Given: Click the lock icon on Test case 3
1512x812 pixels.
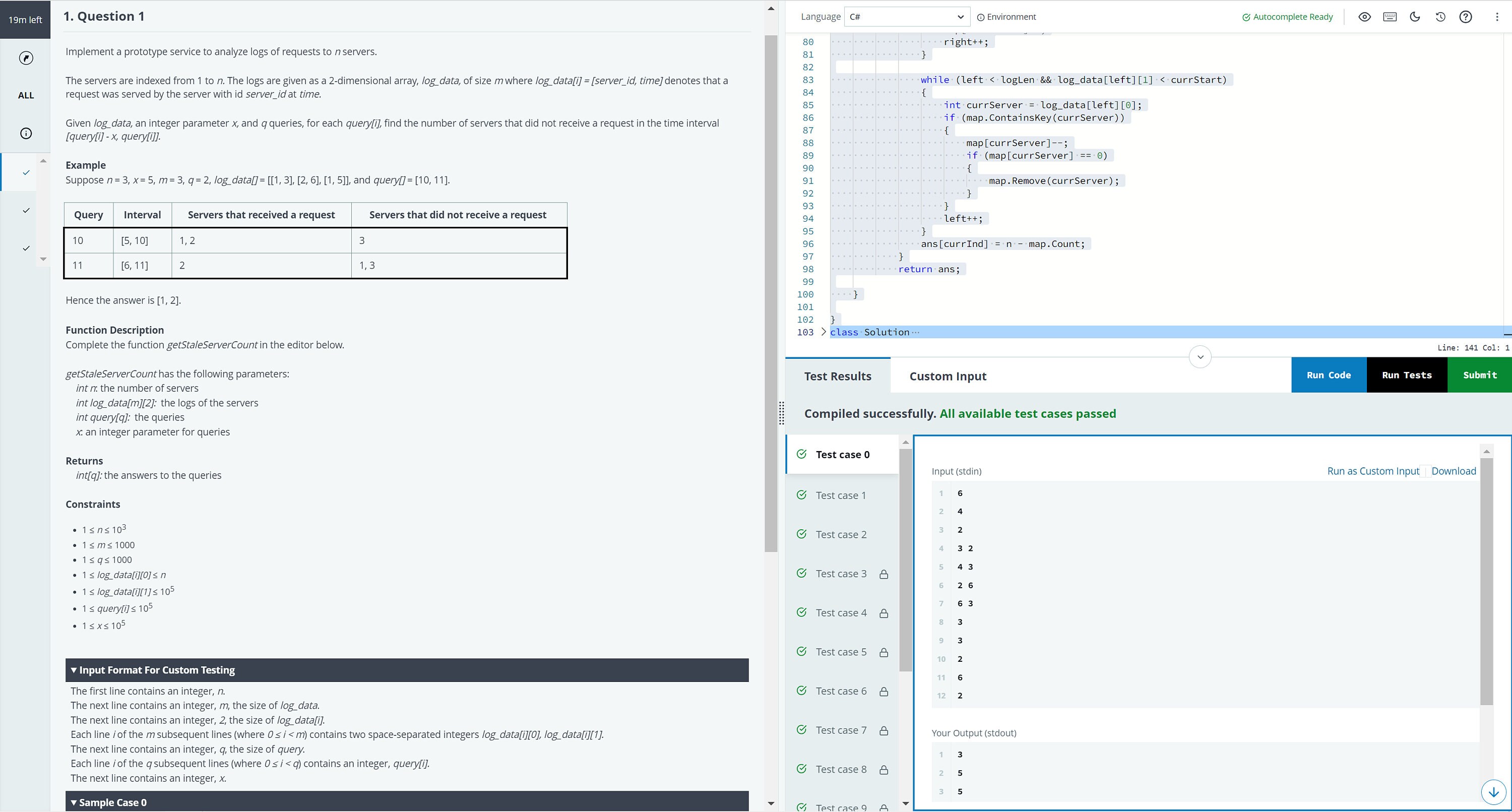Looking at the screenshot, I should 884,574.
